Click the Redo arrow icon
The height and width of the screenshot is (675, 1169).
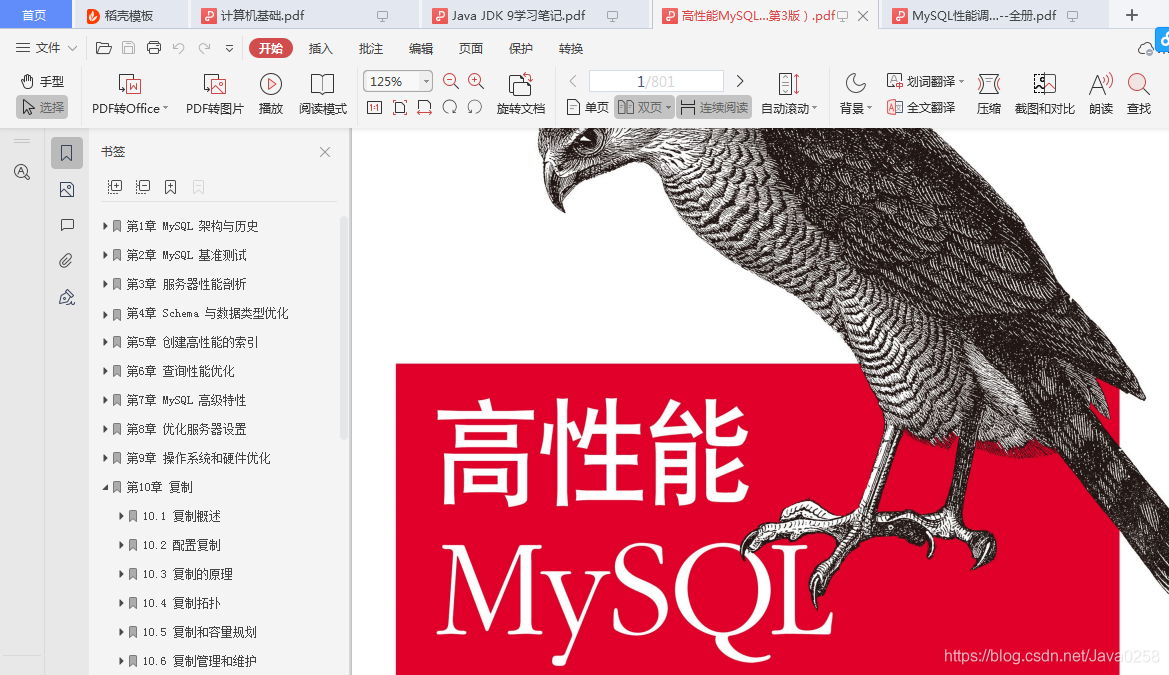[204, 48]
